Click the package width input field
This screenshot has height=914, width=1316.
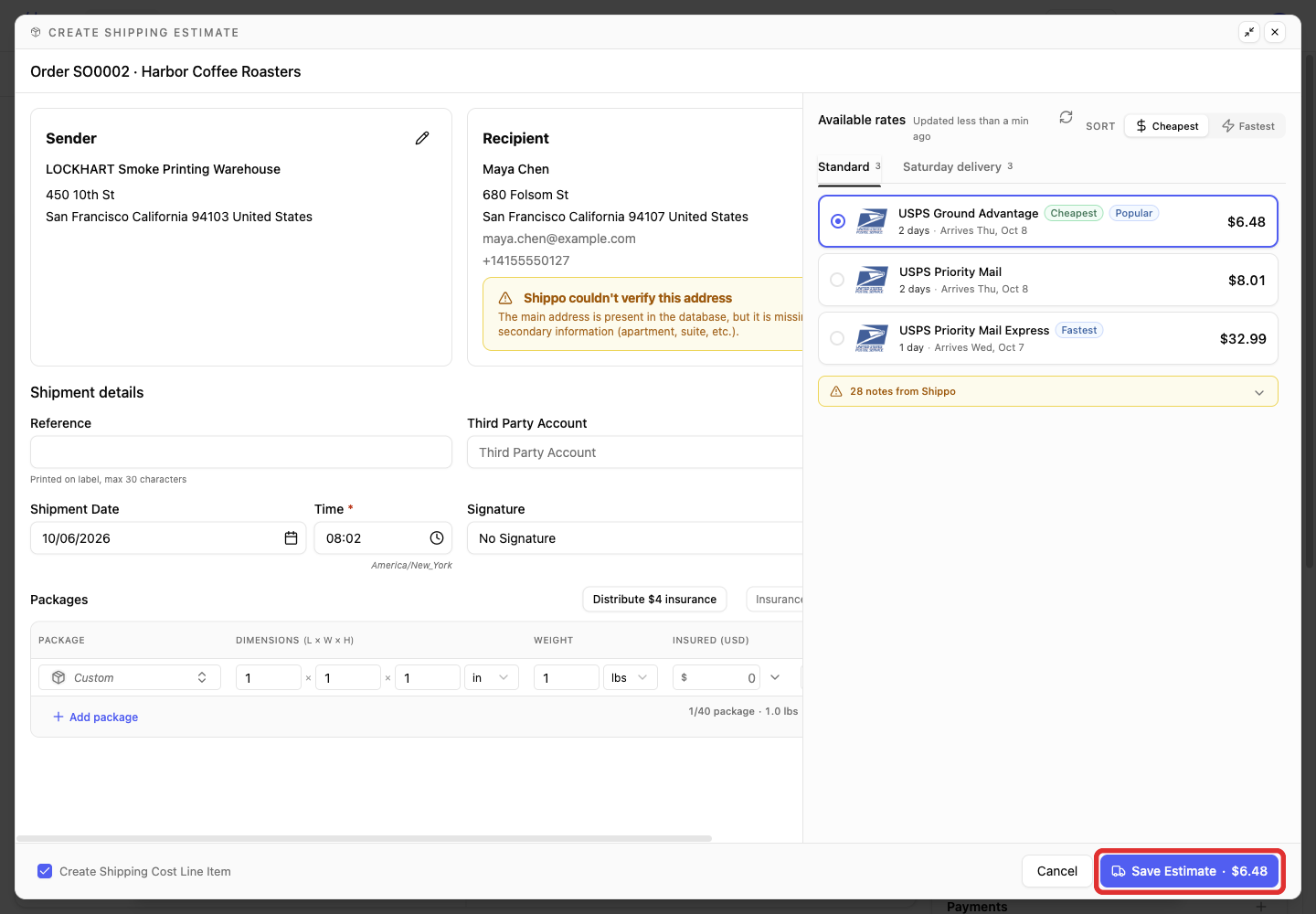(348, 677)
